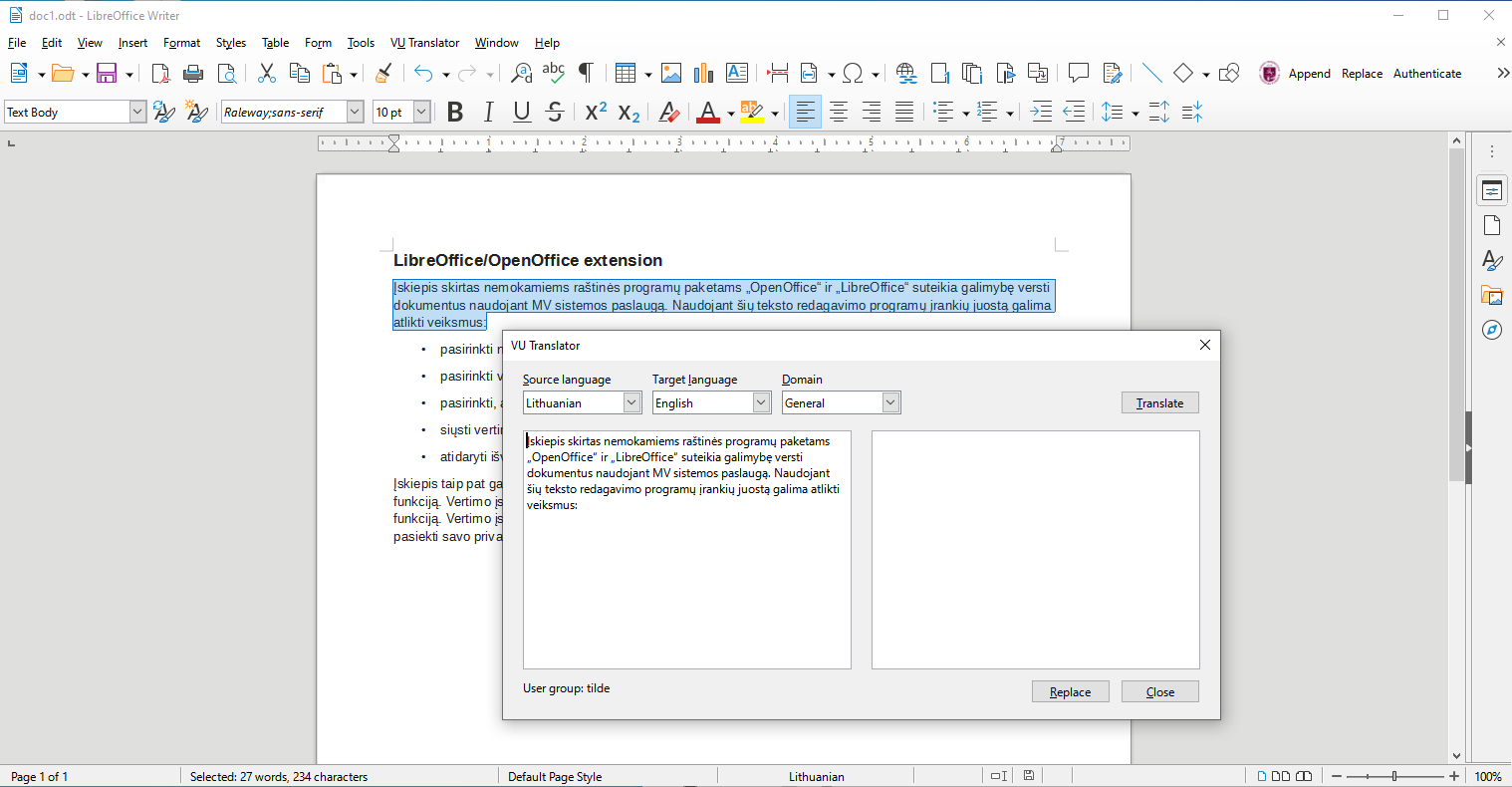This screenshot has width=1512, height=787.
Task: Click the zoom slider handle
Action: pos(1394,776)
